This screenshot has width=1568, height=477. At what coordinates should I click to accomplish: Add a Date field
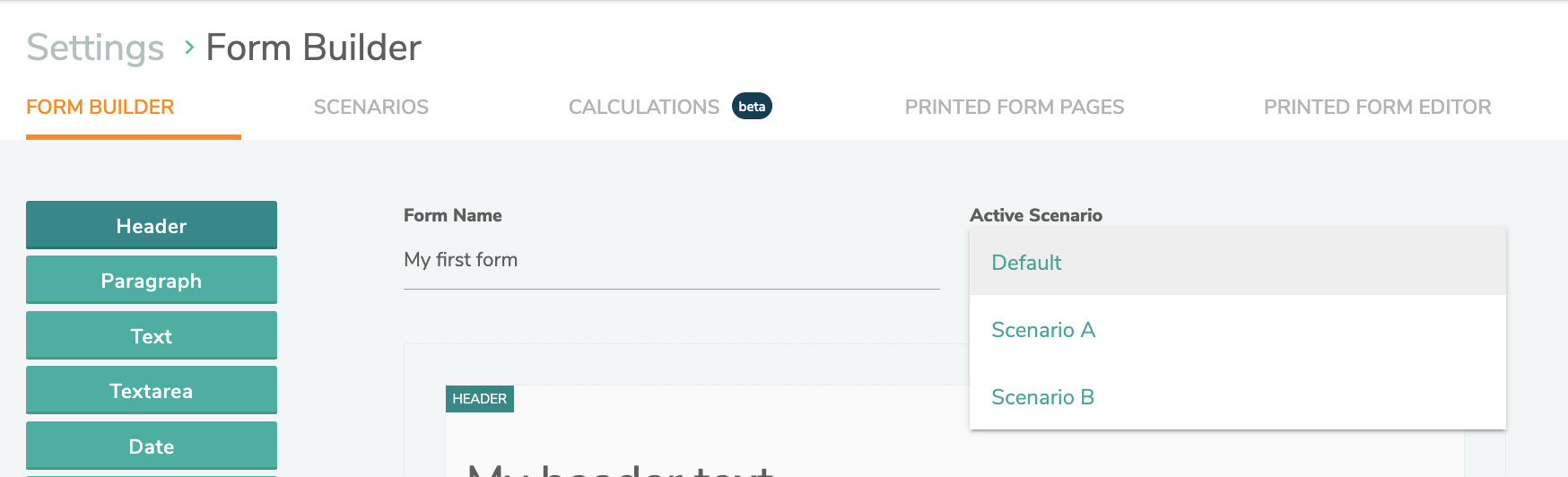152,446
